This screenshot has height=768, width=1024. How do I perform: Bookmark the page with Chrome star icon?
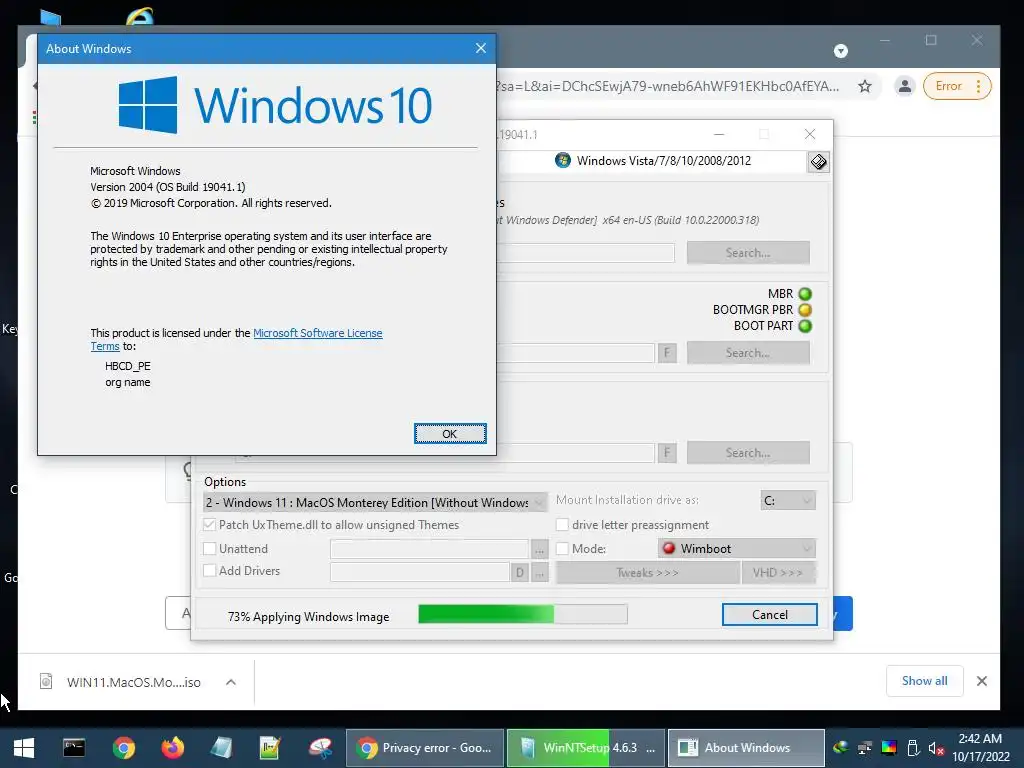pyautogui.click(x=865, y=86)
